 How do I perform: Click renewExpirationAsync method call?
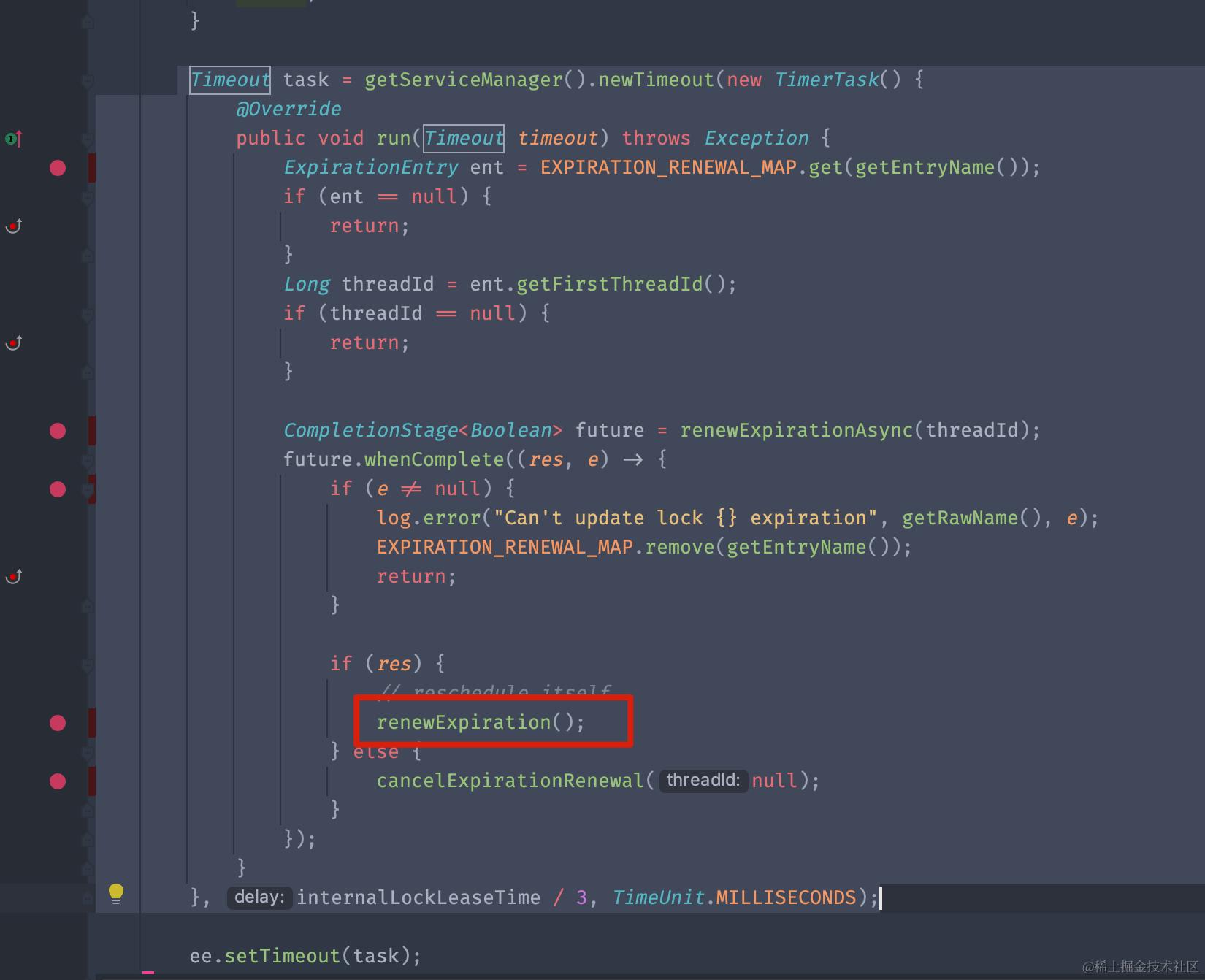coord(797,430)
